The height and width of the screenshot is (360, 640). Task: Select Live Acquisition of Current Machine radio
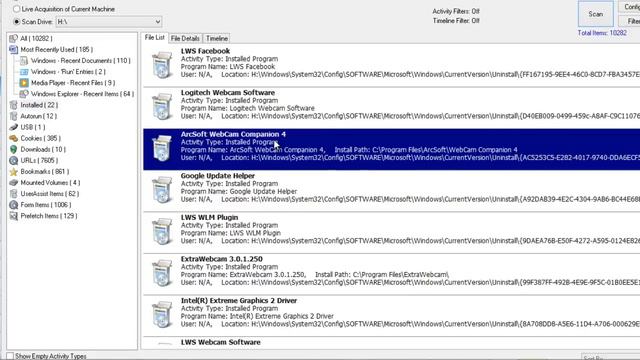(x=16, y=9)
